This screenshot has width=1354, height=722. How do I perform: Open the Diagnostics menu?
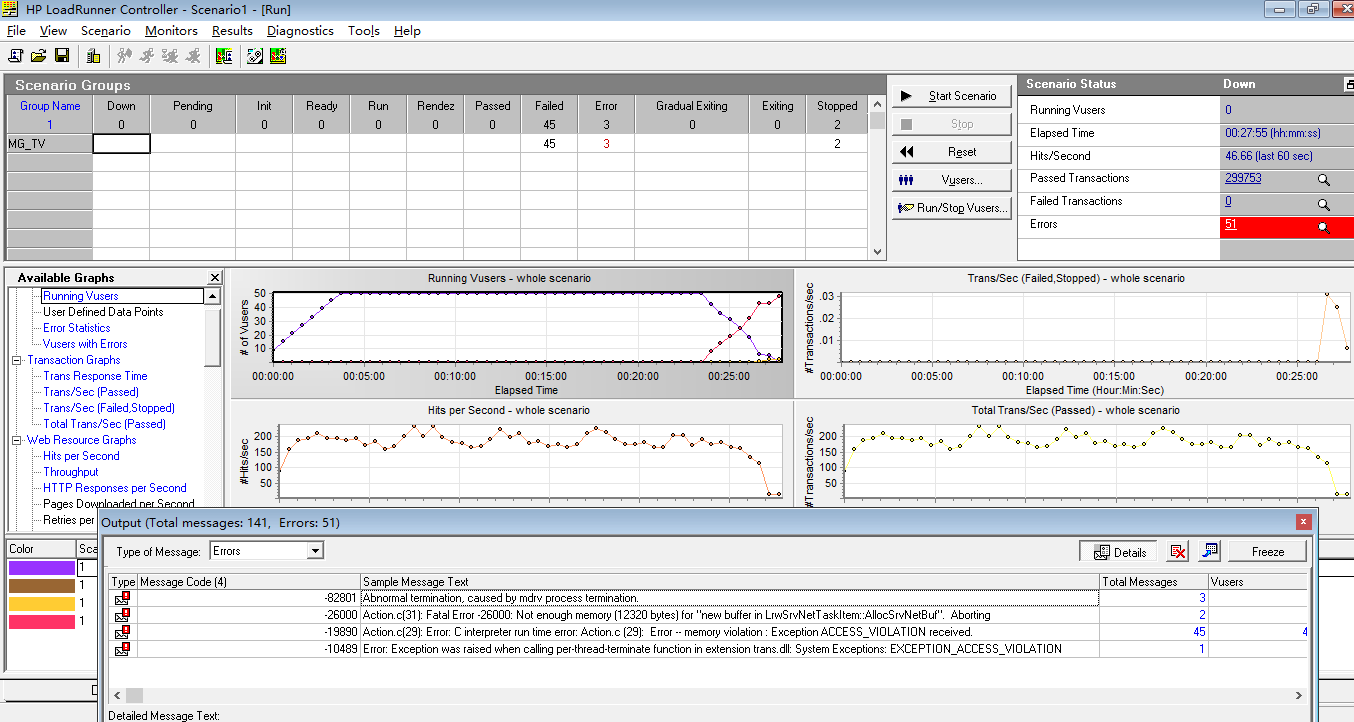tap(300, 31)
